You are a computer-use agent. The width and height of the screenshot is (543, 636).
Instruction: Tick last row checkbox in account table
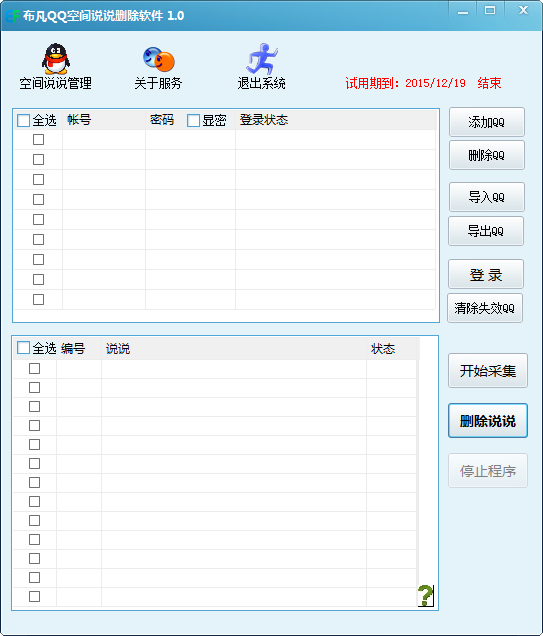[39, 299]
